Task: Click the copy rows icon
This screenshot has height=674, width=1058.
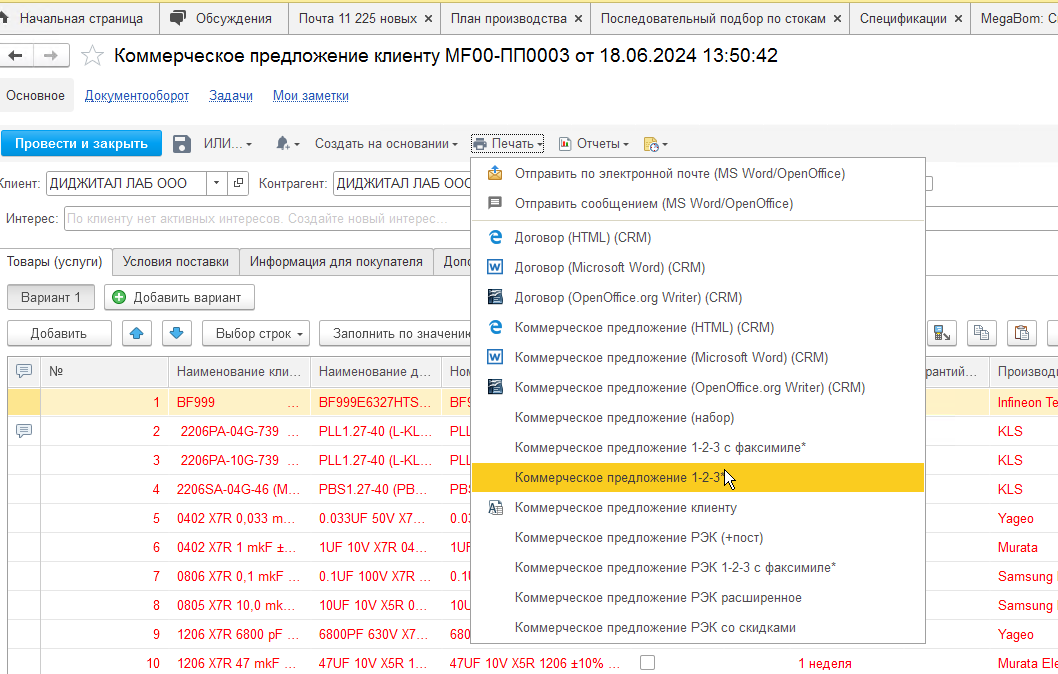Action: coord(982,333)
